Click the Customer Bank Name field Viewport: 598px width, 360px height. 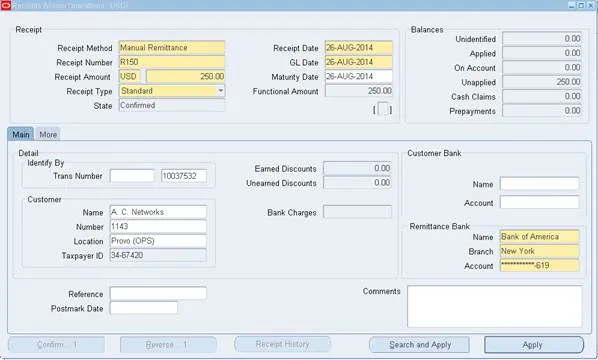(x=540, y=184)
